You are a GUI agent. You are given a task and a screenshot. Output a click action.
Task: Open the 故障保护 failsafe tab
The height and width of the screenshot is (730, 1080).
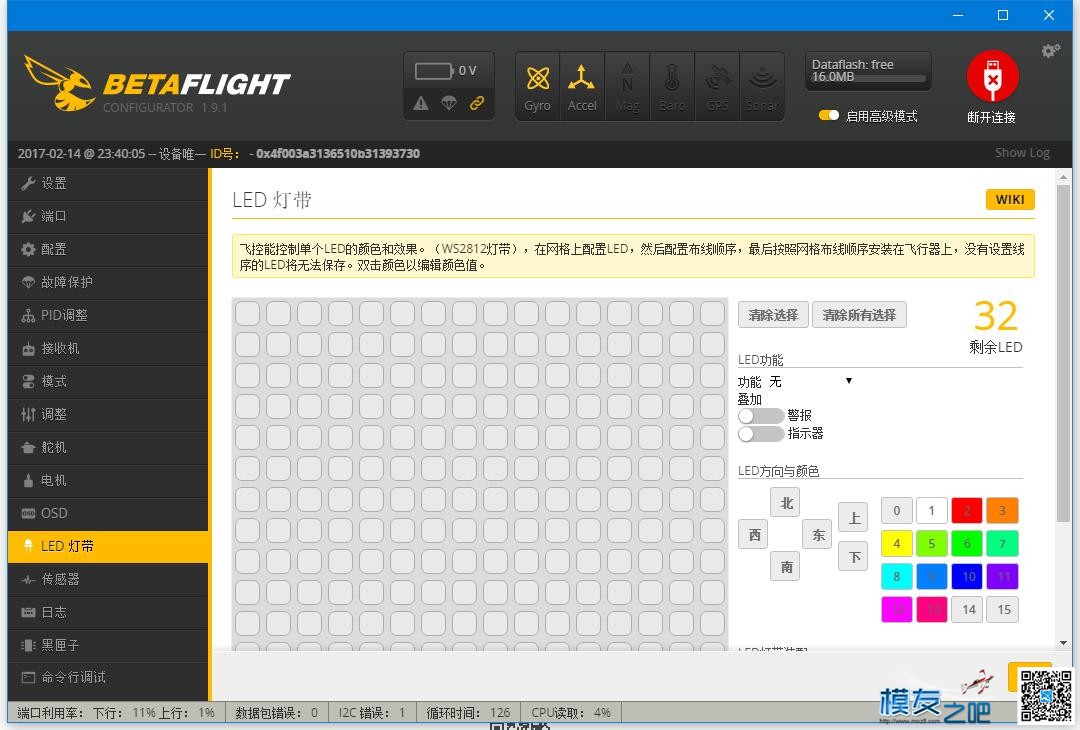click(x=108, y=282)
